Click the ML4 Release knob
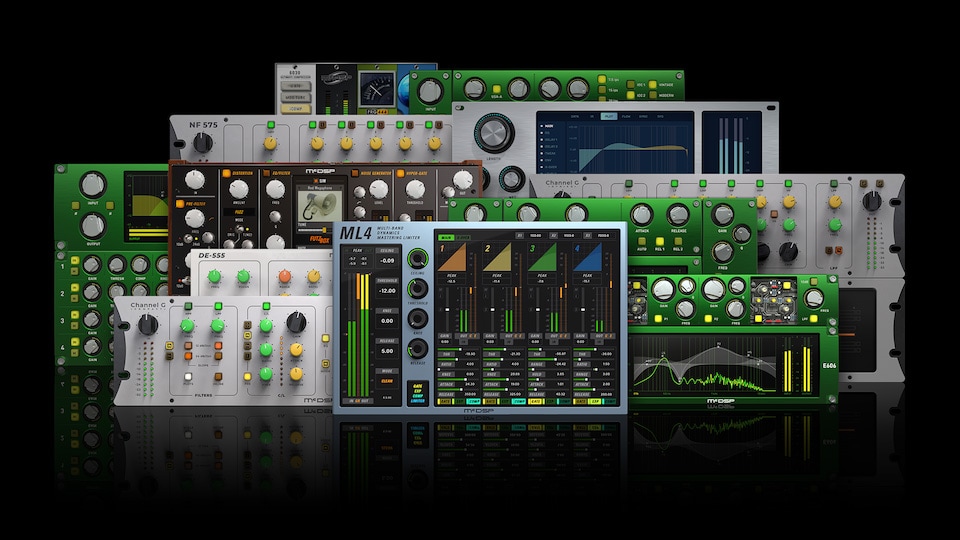 click(417, 349)
